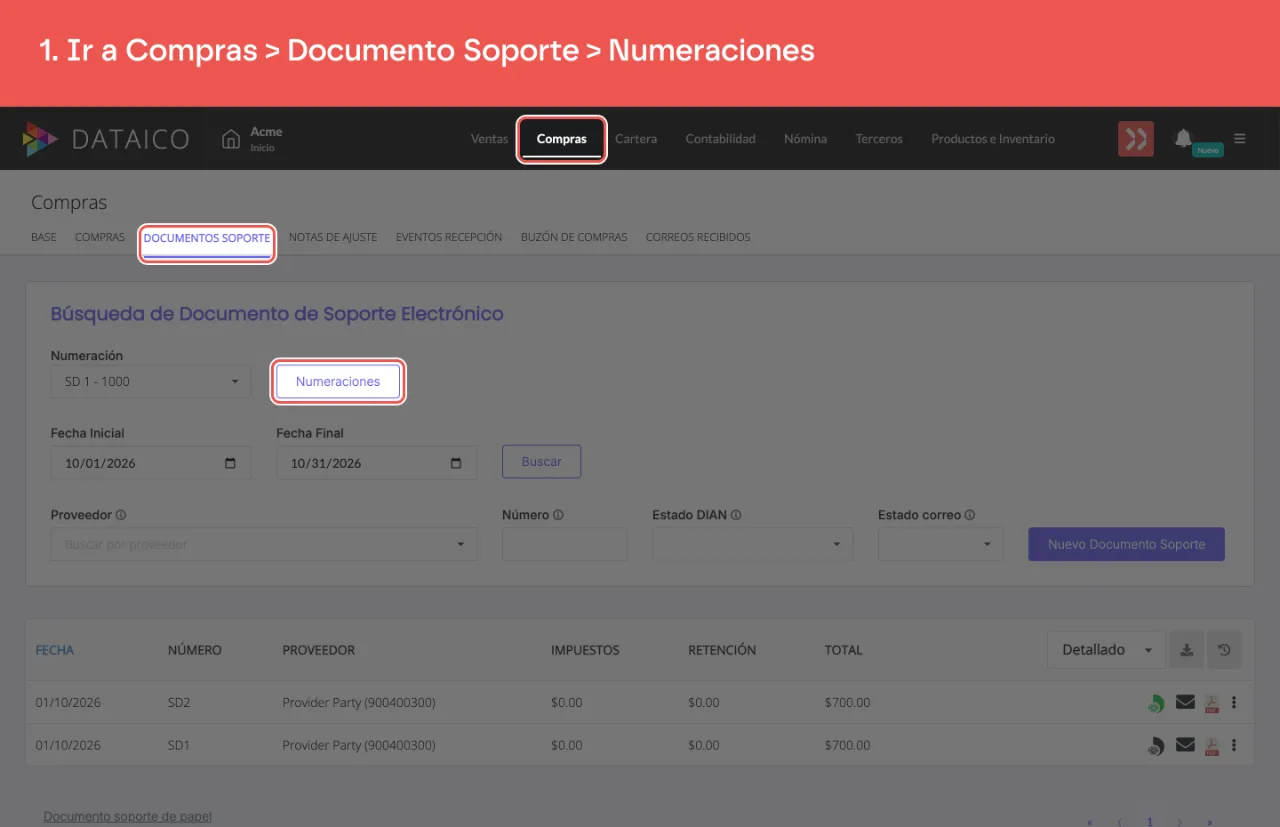Click the red double-arrow icon in header
Image resolution: width=1280 pixels, height=827 pixels.
click(x=1136, y=139)
